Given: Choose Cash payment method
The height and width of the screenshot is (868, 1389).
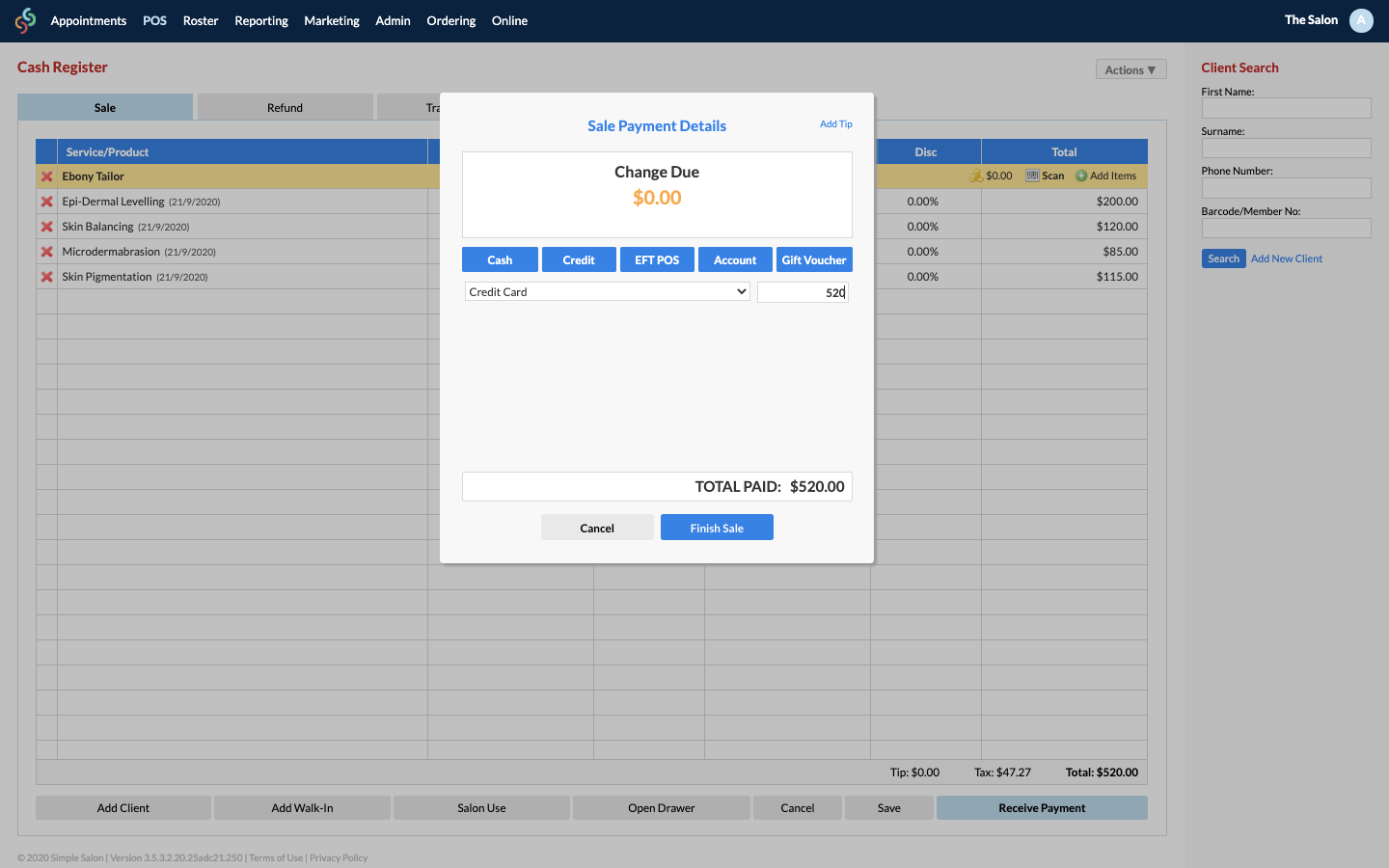Looking at the screenshot, I should (500, 259).
